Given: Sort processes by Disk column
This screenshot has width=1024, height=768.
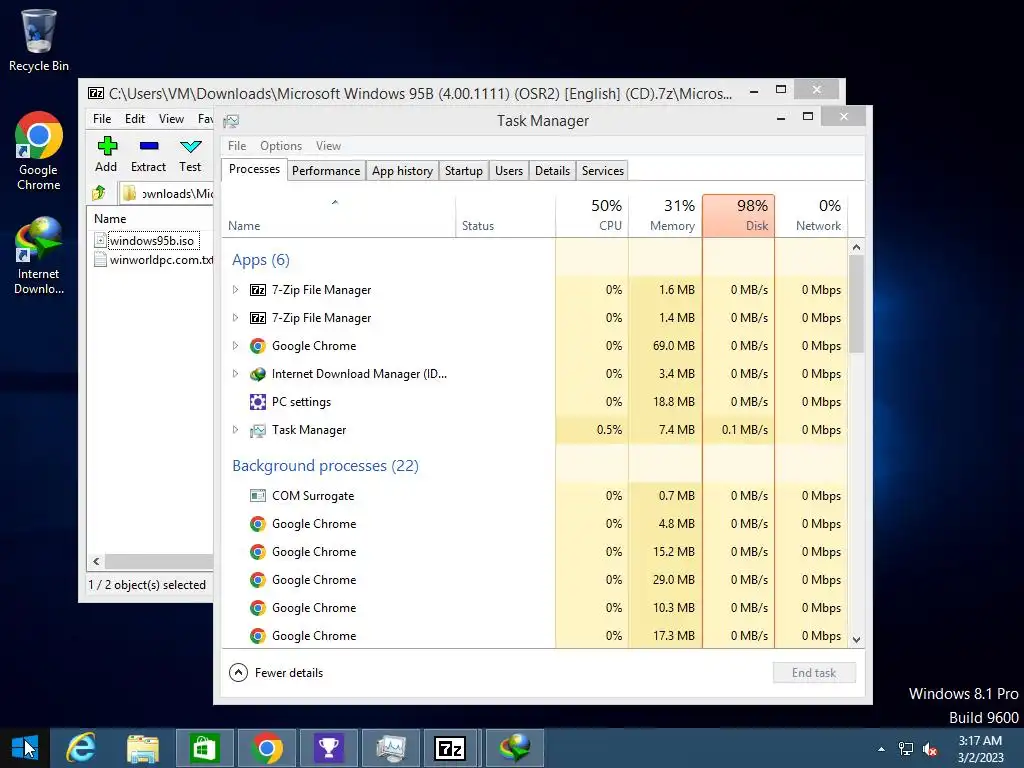Looking at the screenshot, I should point(739,216).
